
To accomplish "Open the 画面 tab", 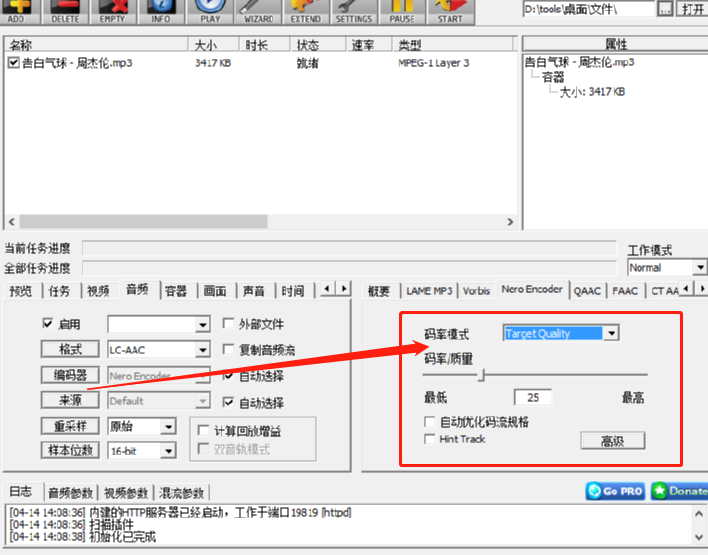I will [x=215, y=291].
